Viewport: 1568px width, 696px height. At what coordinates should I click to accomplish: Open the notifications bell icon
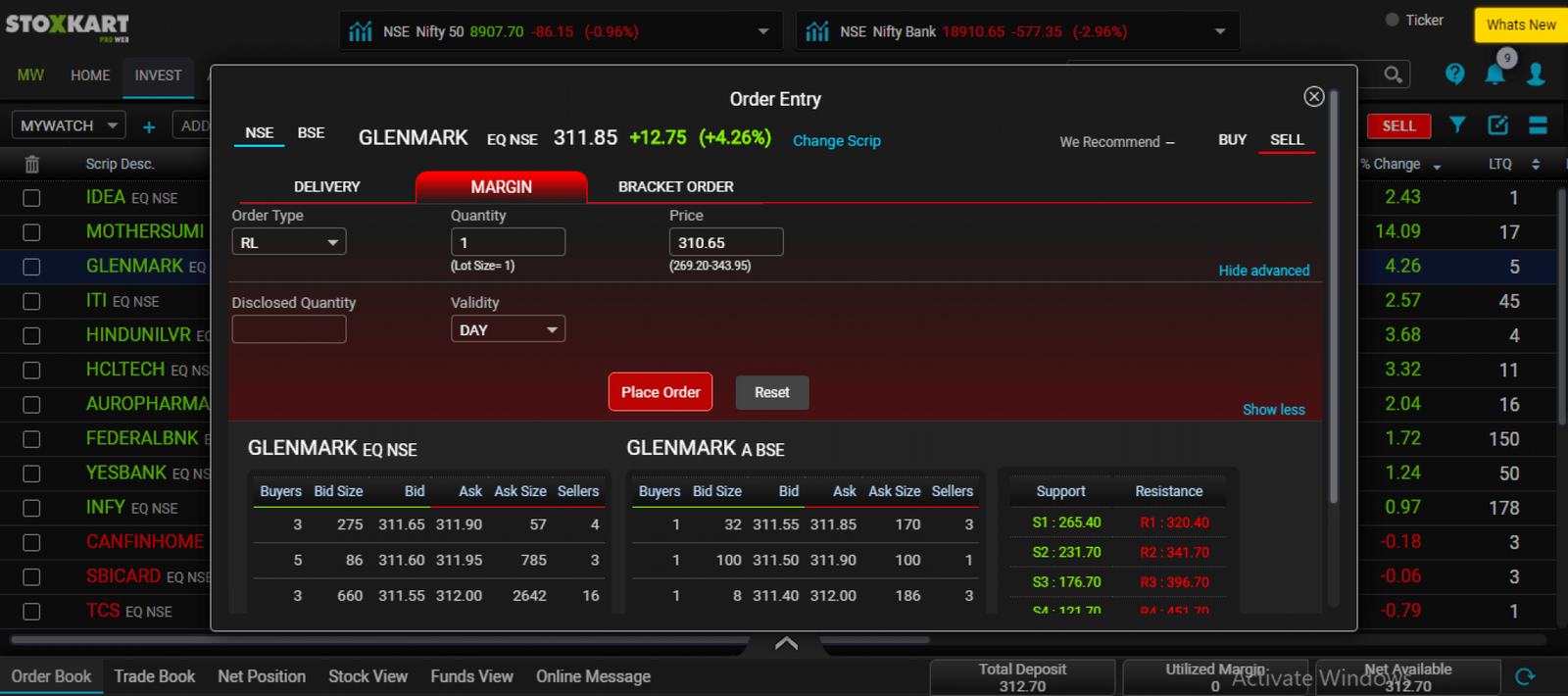pos(1494,75)
